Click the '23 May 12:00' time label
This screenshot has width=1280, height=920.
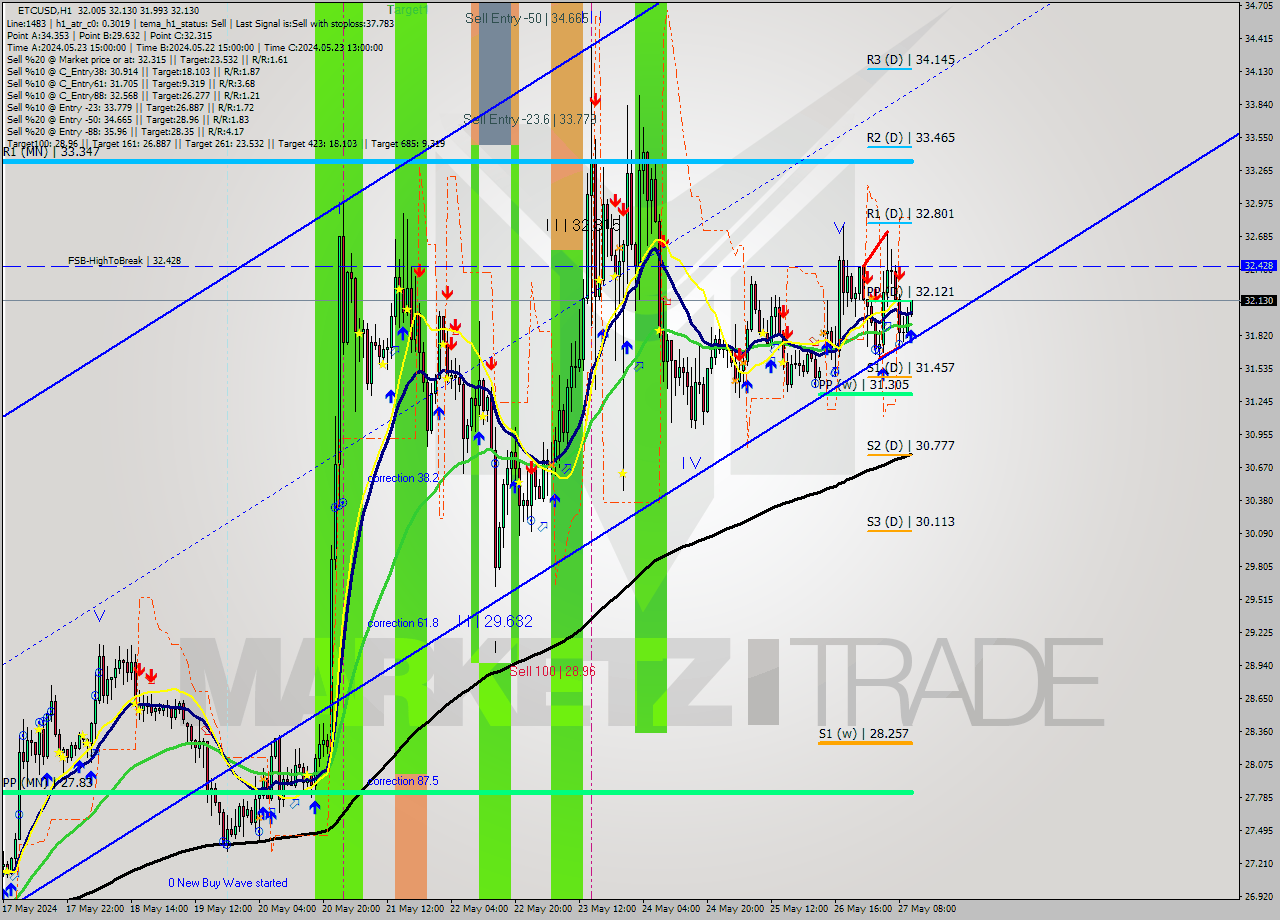click(x=607, y=909)
